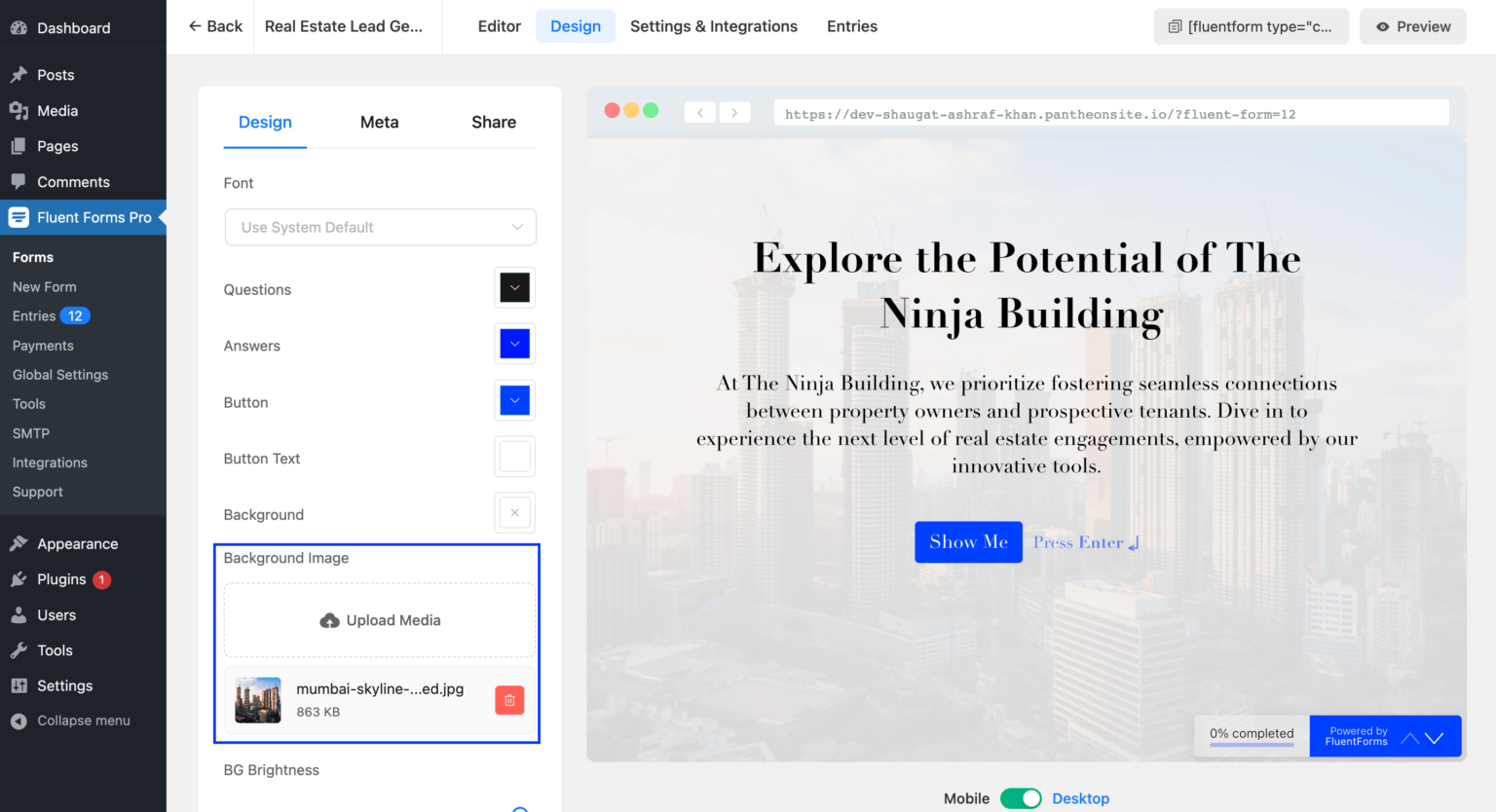Click the trash icon to remove mumbai-skyline image
Image resolution: width=1496 pixels, height=812 pixels.
[509, 700]
